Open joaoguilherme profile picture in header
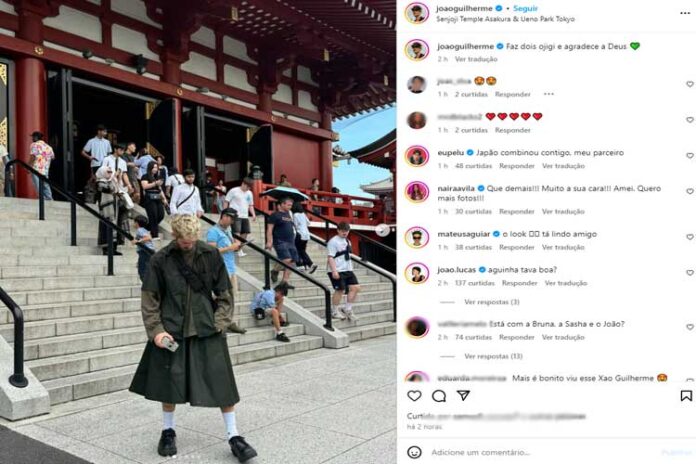696x464 pixels. (x=417, y=13)
